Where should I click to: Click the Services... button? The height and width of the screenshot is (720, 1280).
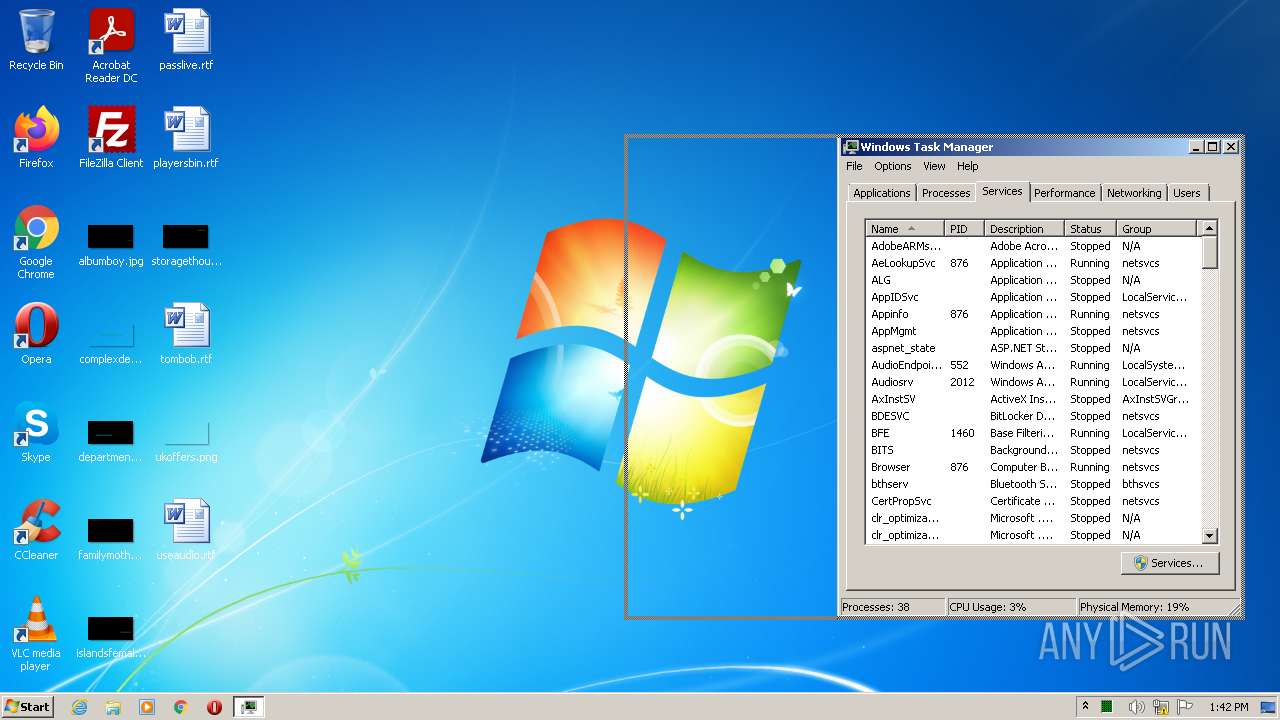click(1170, 563)
